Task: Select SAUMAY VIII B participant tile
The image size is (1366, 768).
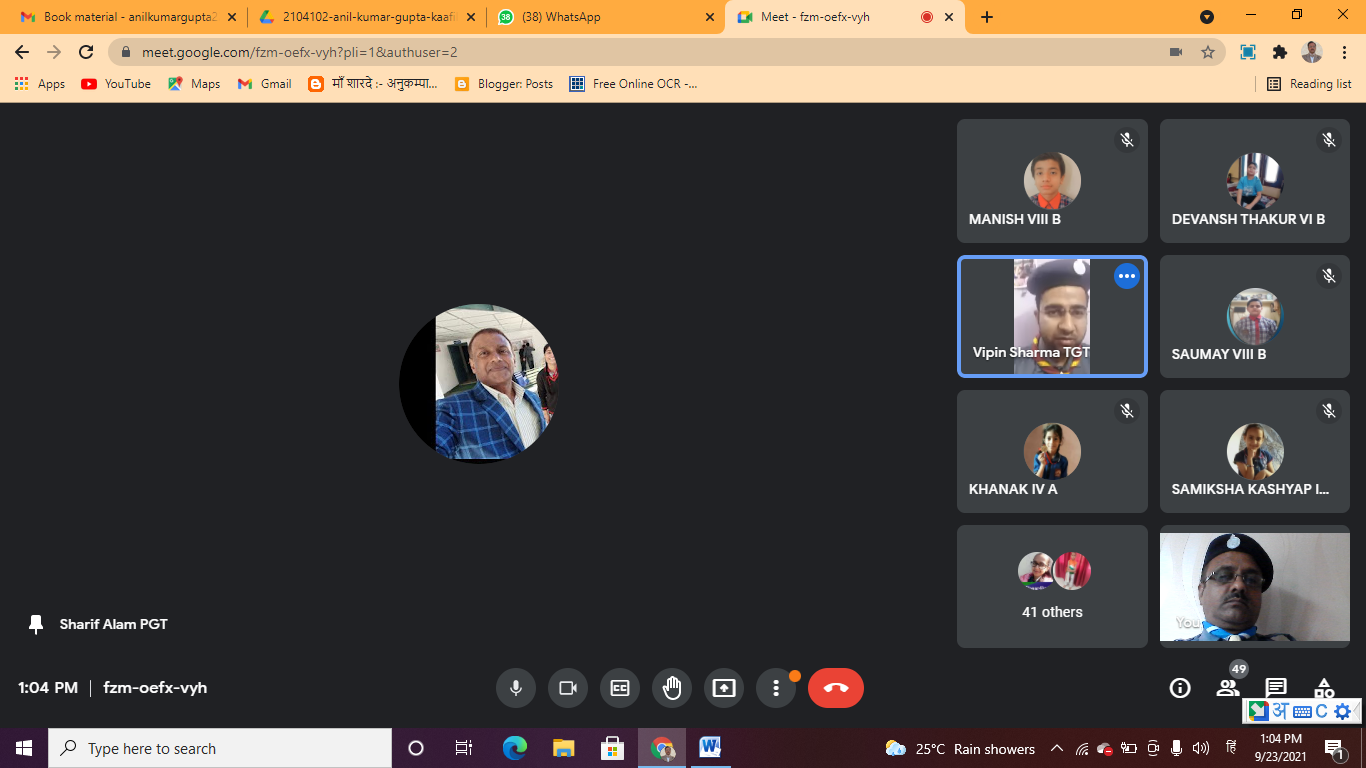Action: (1255, 316)
